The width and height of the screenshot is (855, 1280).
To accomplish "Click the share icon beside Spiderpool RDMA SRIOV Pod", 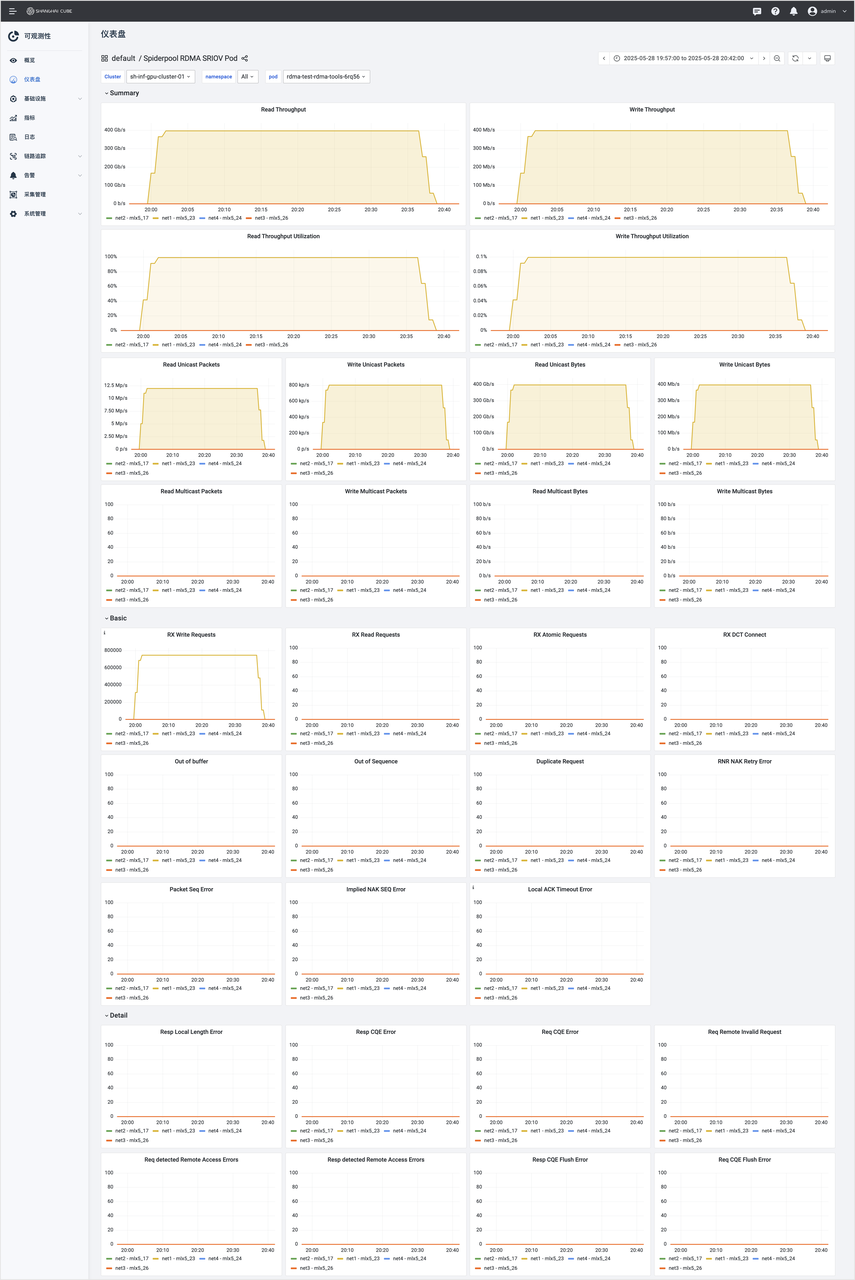I will pyautogui.click(x=243, y=58).
